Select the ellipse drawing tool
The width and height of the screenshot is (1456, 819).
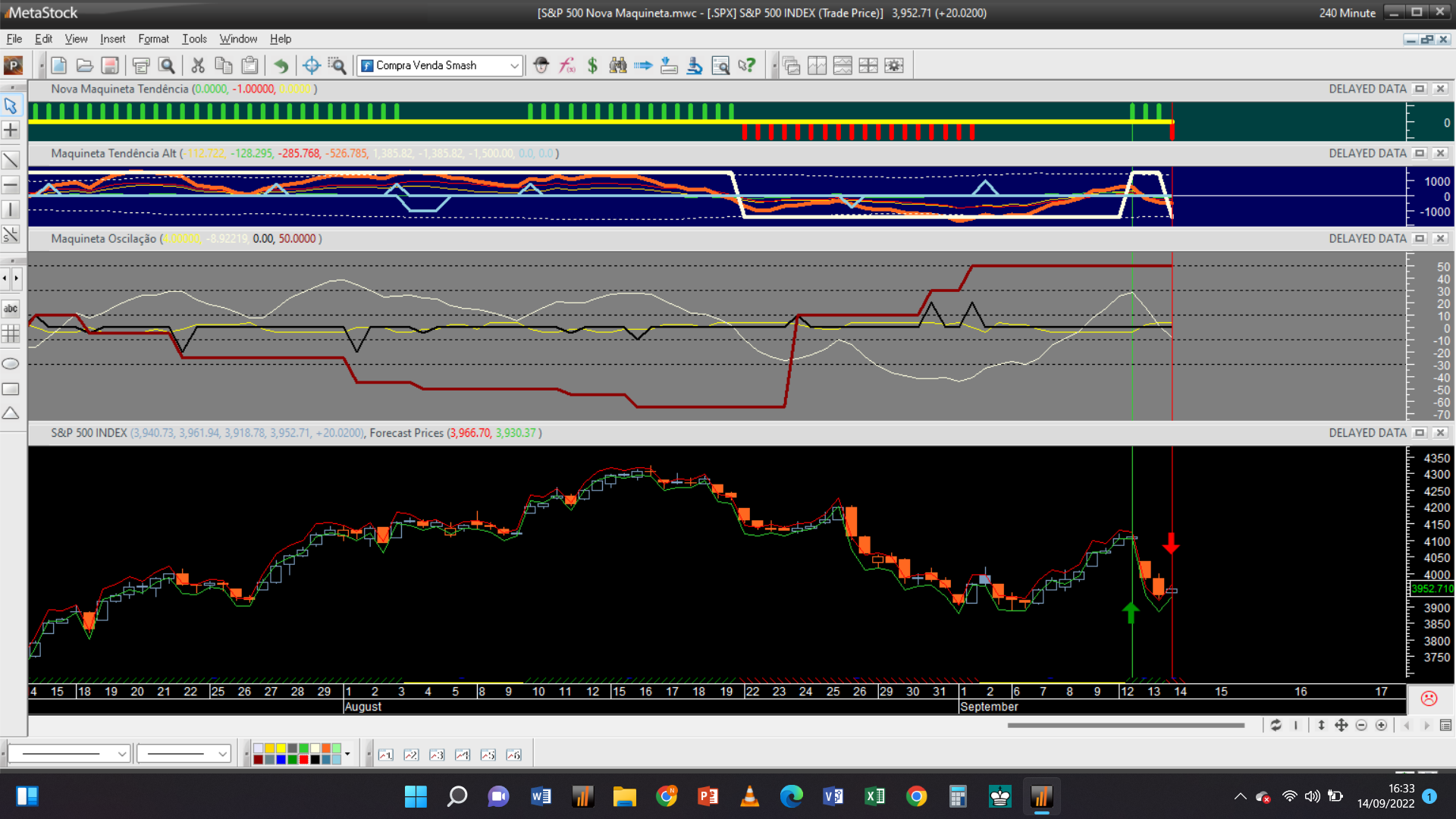[11, 364]
